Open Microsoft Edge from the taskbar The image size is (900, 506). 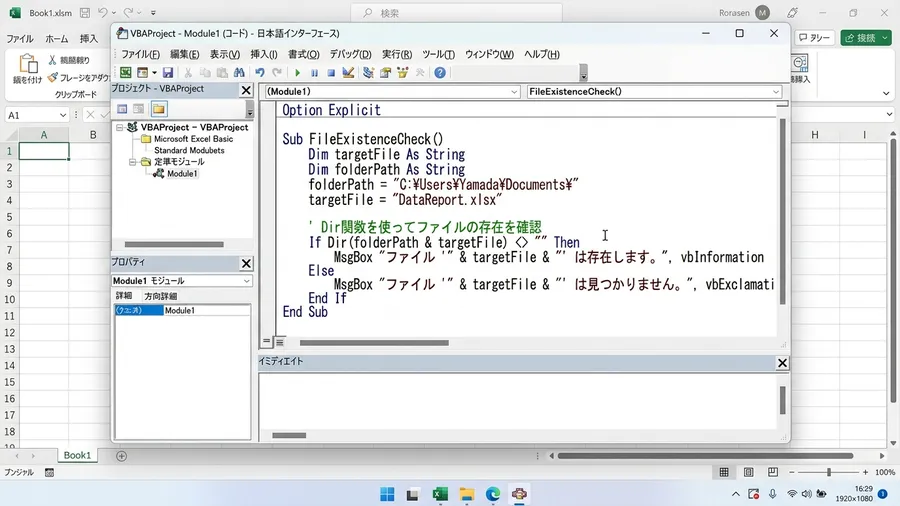pyautogui.click(x=492, y=494)
